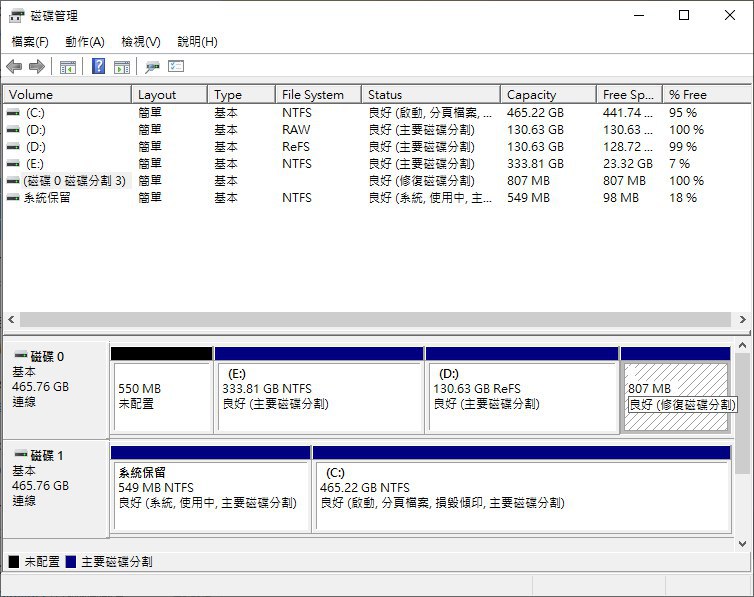Click the 磁碟 0 disk icon
The width and height of the screenshot is (754, 597).
tap(21, 356)
